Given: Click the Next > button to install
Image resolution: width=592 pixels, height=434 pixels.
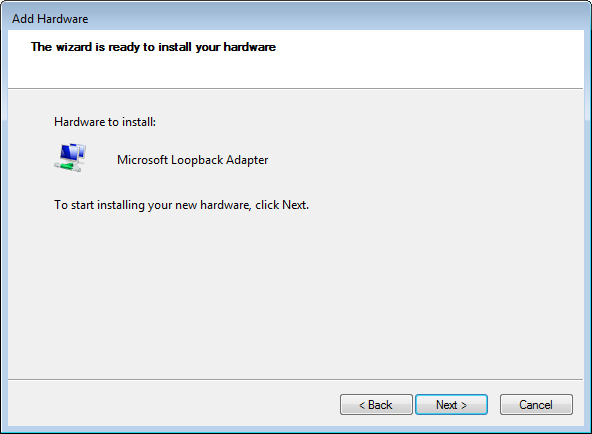Looking at the screenshot, I should pos(451,405).
